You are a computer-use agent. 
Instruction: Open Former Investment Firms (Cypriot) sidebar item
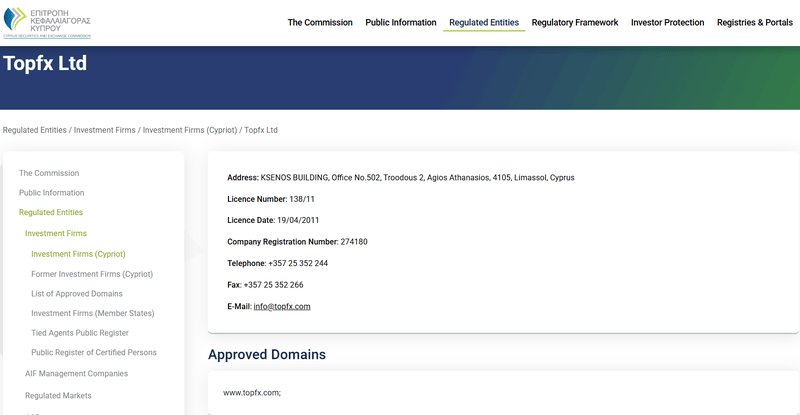click(92, 274)
